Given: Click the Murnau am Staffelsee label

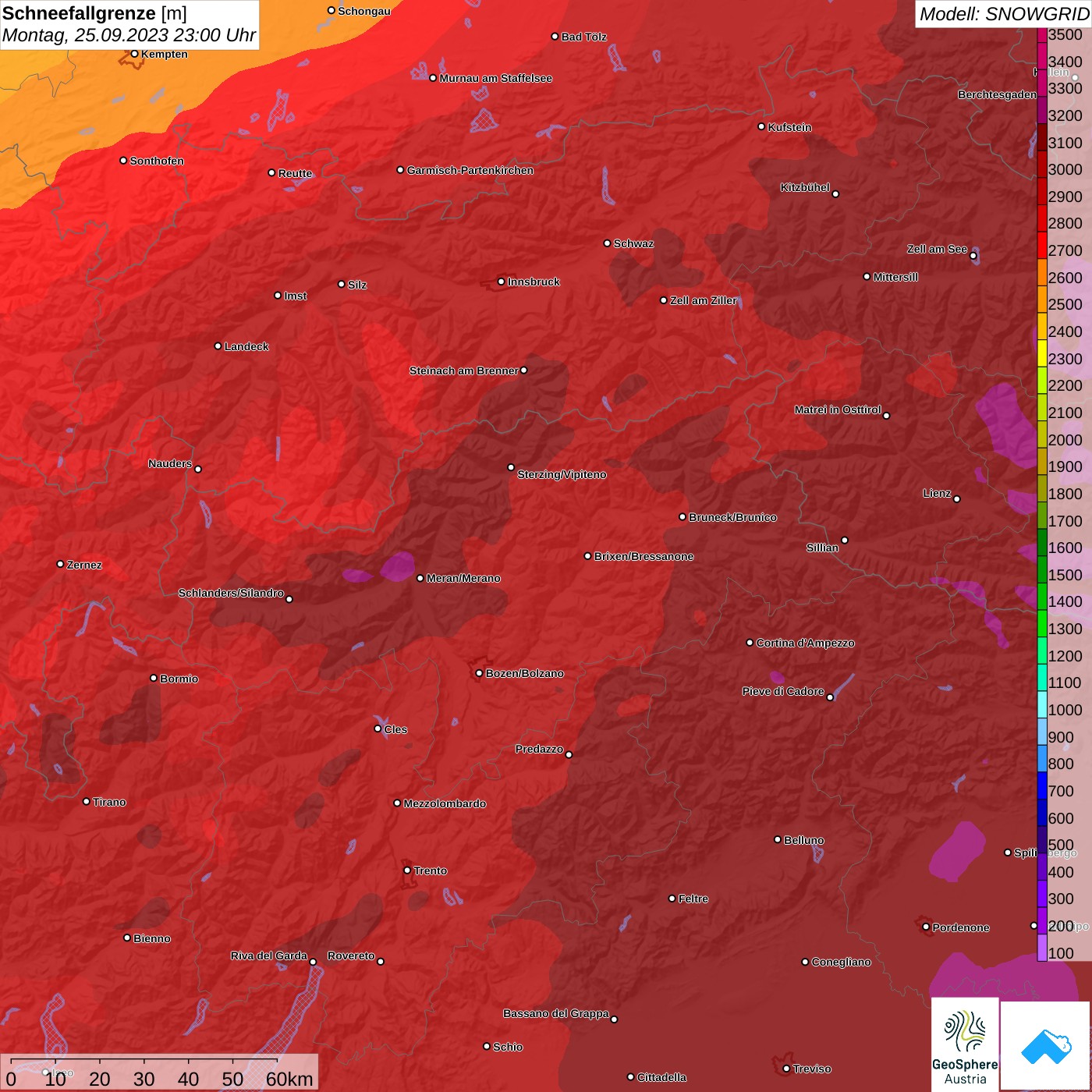Looking at the screenshot, I should (496, 78).
